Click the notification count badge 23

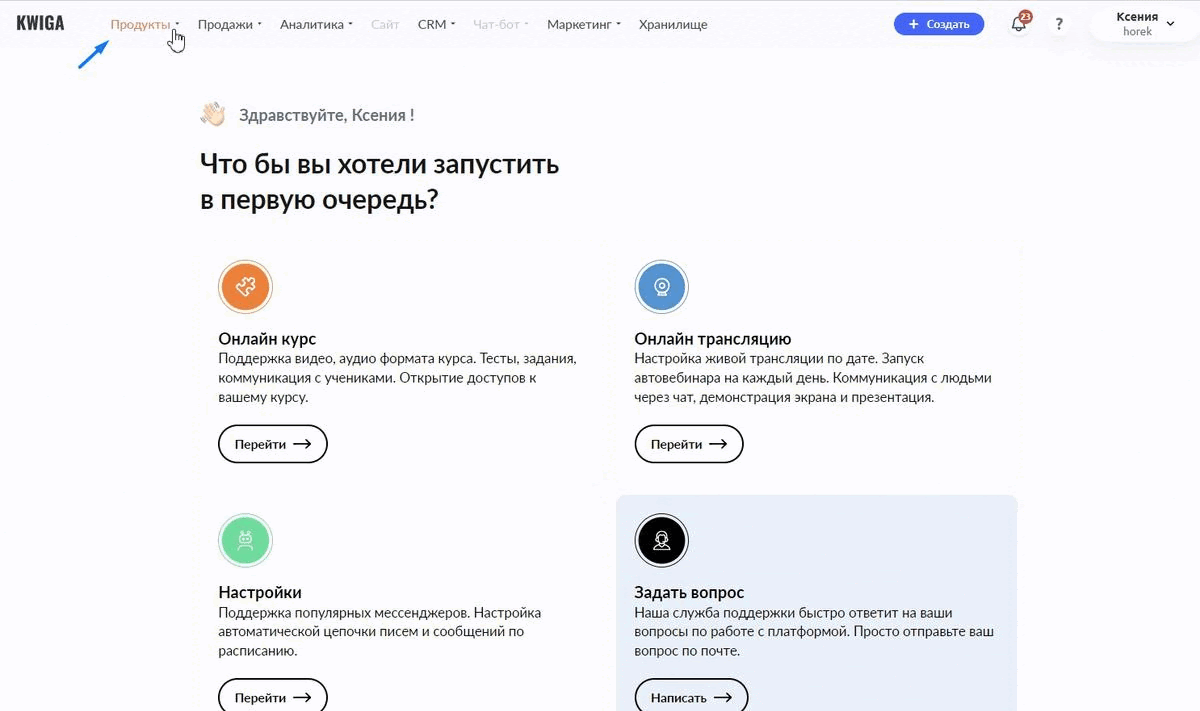pos(1025,17)
